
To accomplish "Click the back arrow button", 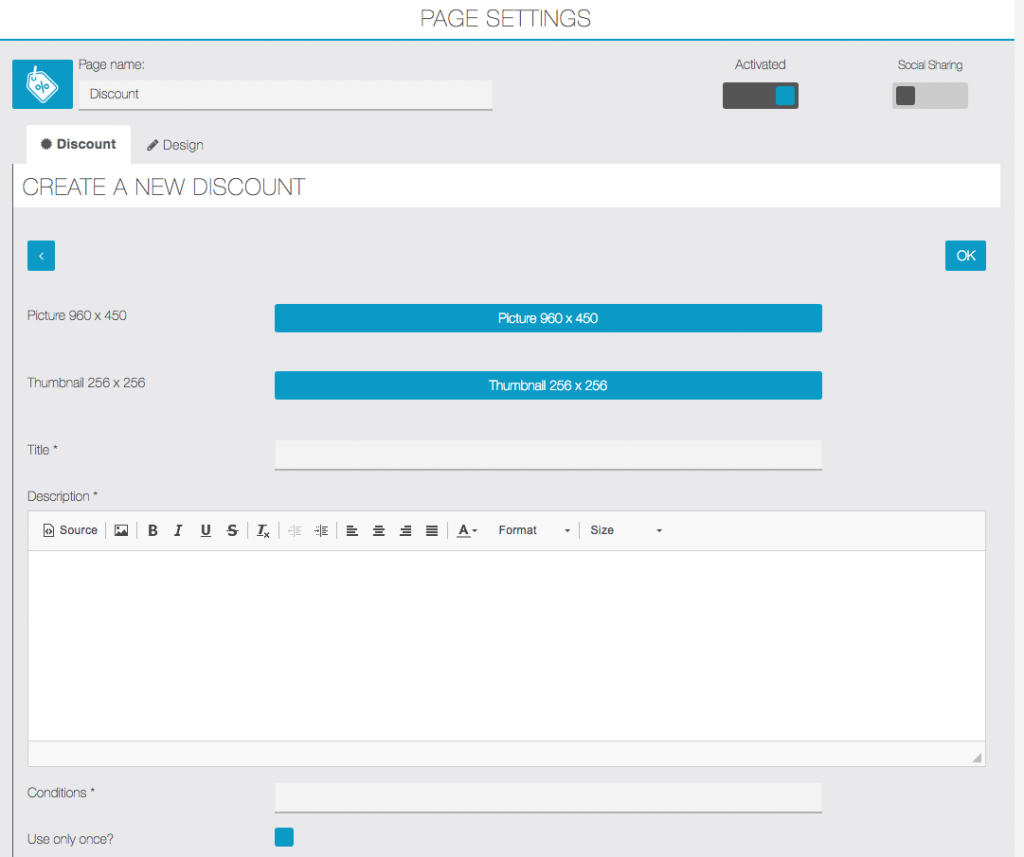I will tap(41, 256).
